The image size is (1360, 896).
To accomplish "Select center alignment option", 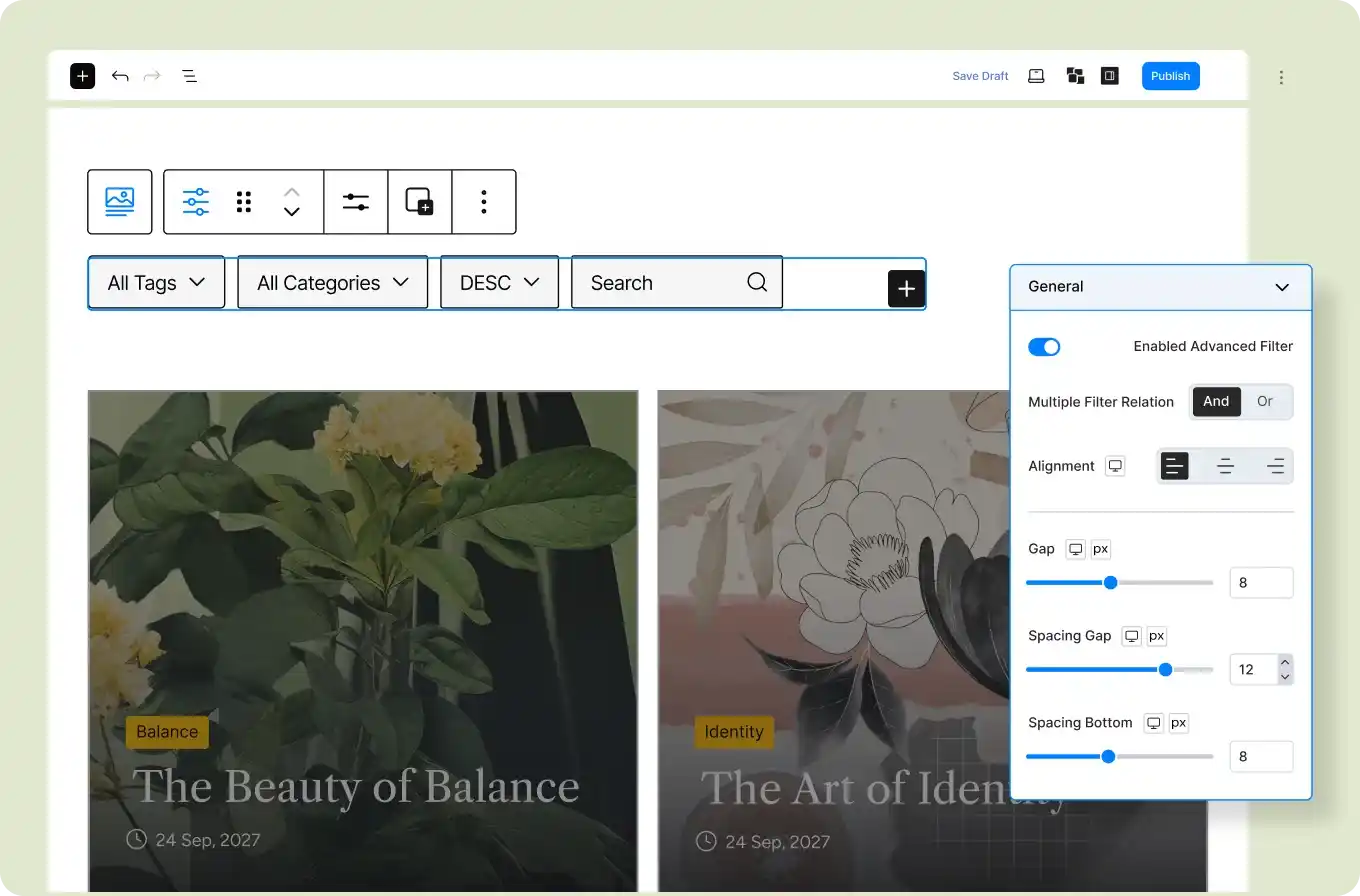I will click(x=1225, y=466).
